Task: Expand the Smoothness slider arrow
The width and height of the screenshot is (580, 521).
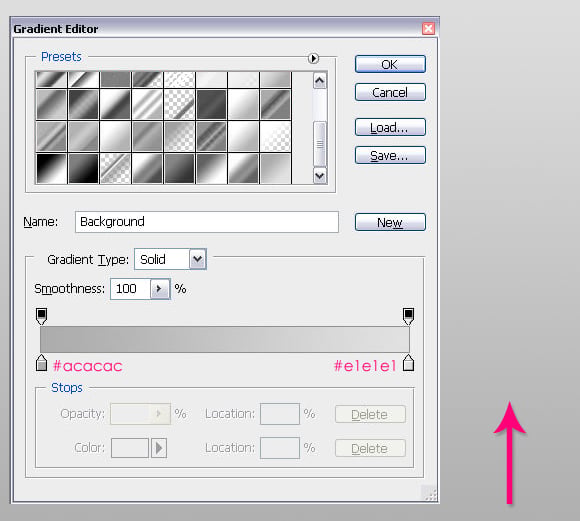Action: (159, 289)
